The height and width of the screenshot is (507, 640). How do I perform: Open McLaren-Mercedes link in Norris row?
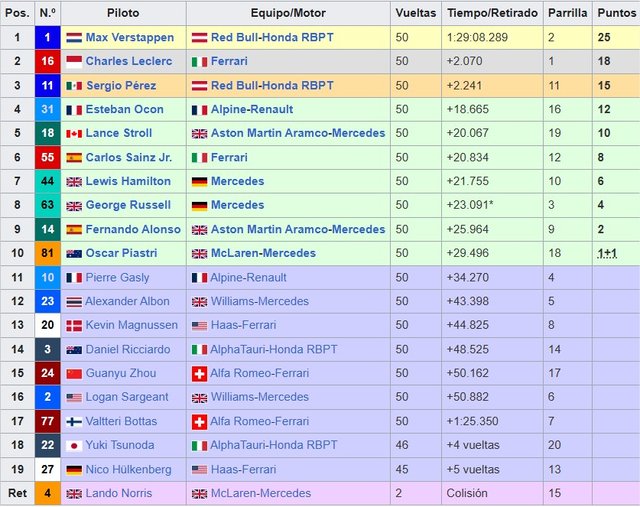261,493
